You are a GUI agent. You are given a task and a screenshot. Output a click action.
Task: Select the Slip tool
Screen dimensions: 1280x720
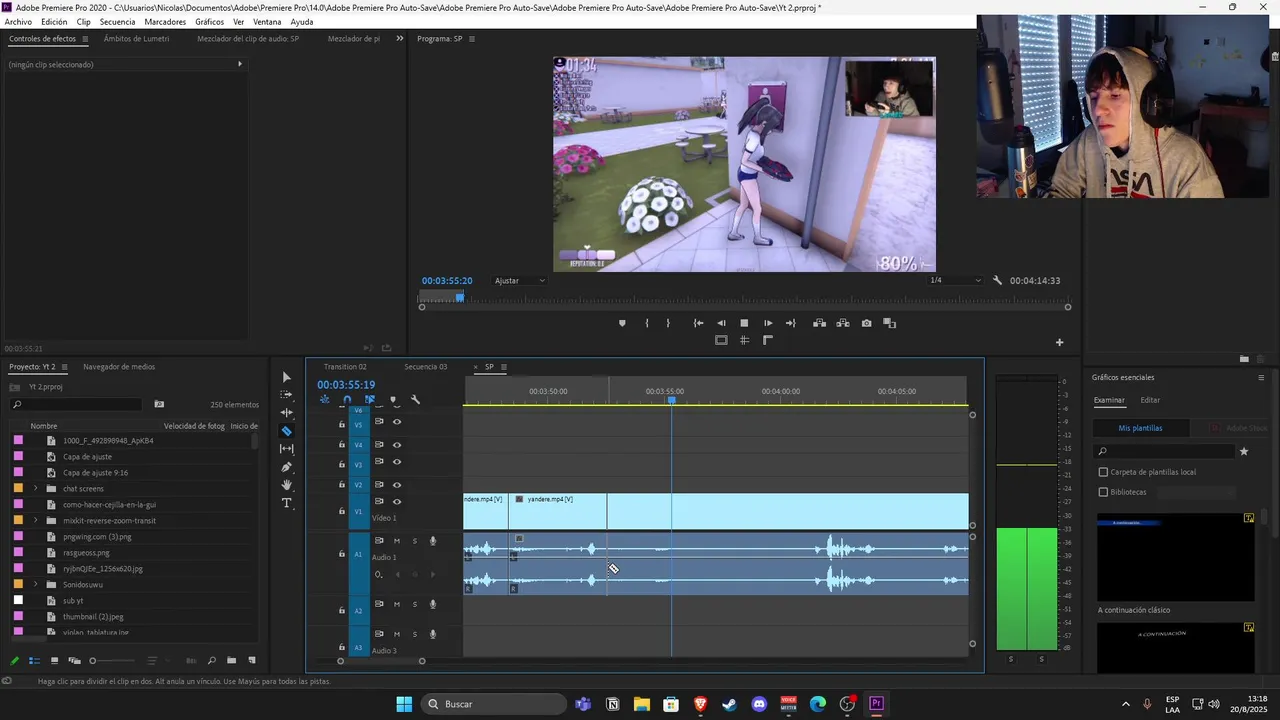click(x=287, y=449)
